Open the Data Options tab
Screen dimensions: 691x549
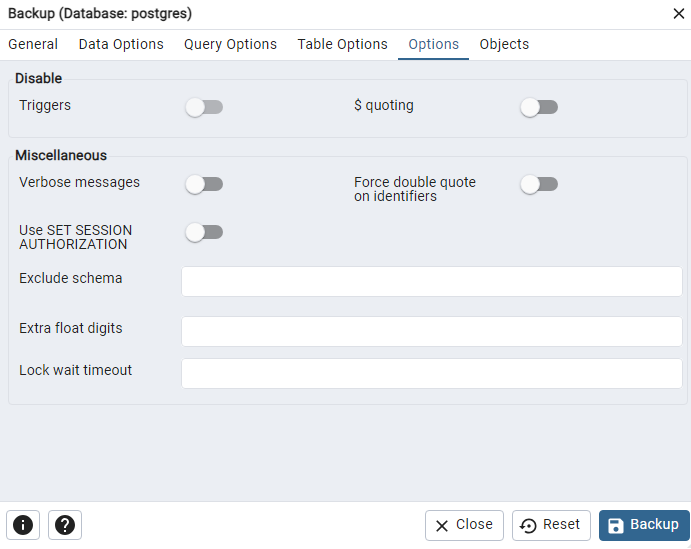click(x=121, y=45)
